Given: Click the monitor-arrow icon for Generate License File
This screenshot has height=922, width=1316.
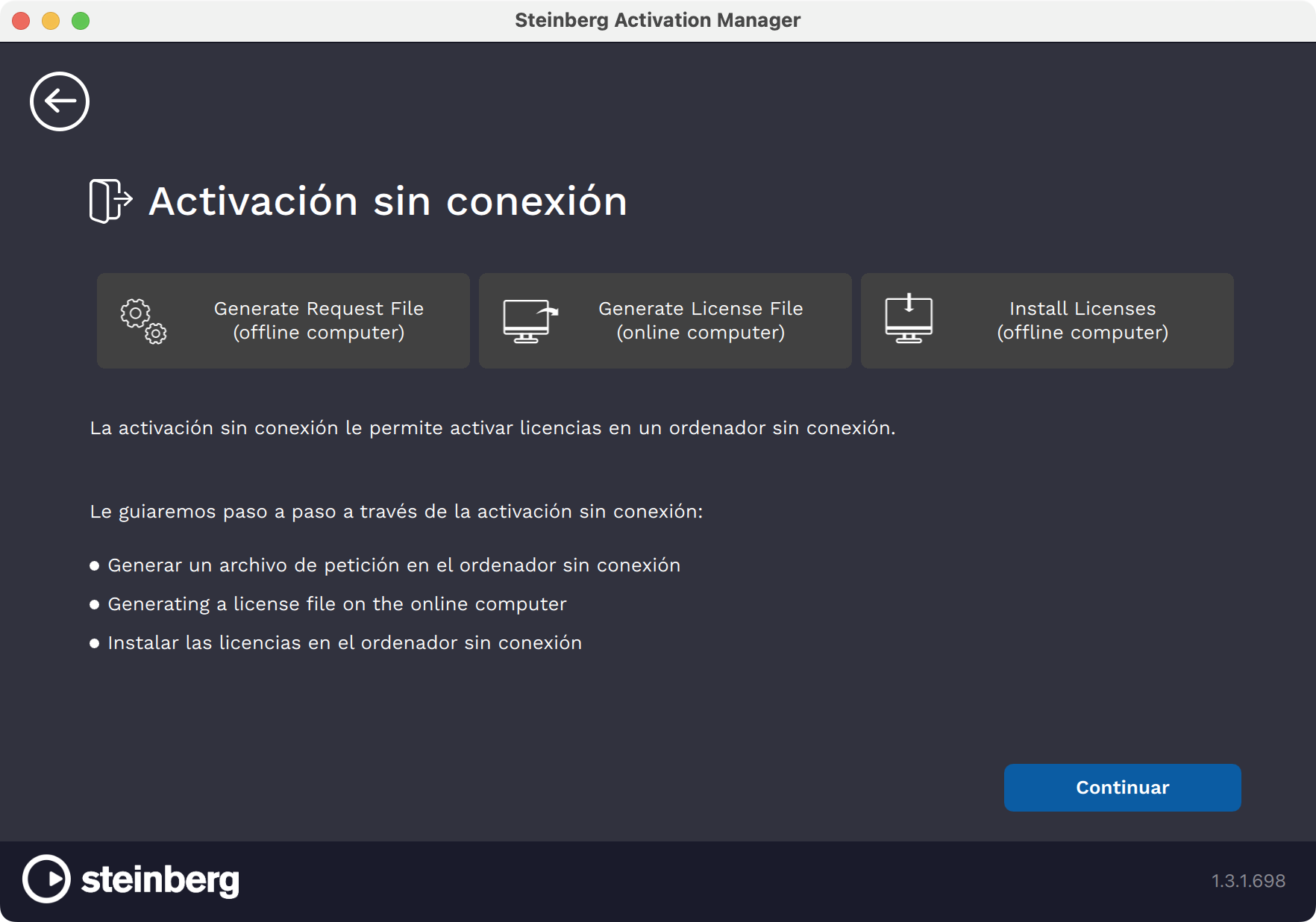Looking at the screenshot, I should pos(530,321).
